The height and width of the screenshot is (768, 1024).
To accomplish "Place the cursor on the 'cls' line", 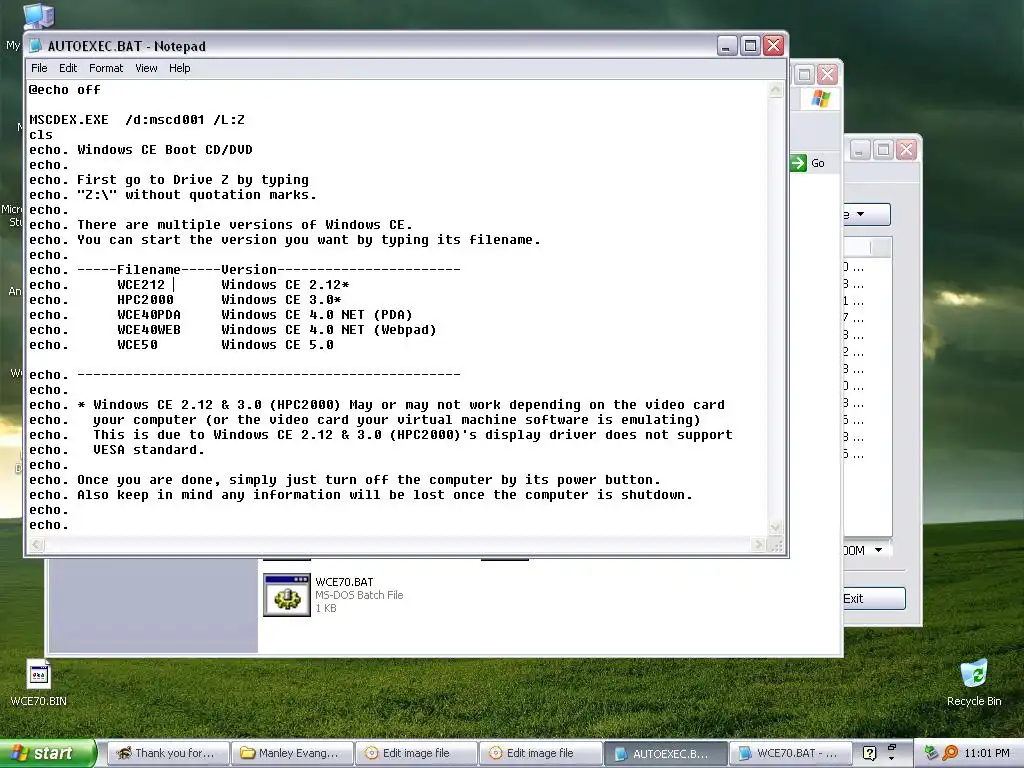I will [x=40, y=135].
